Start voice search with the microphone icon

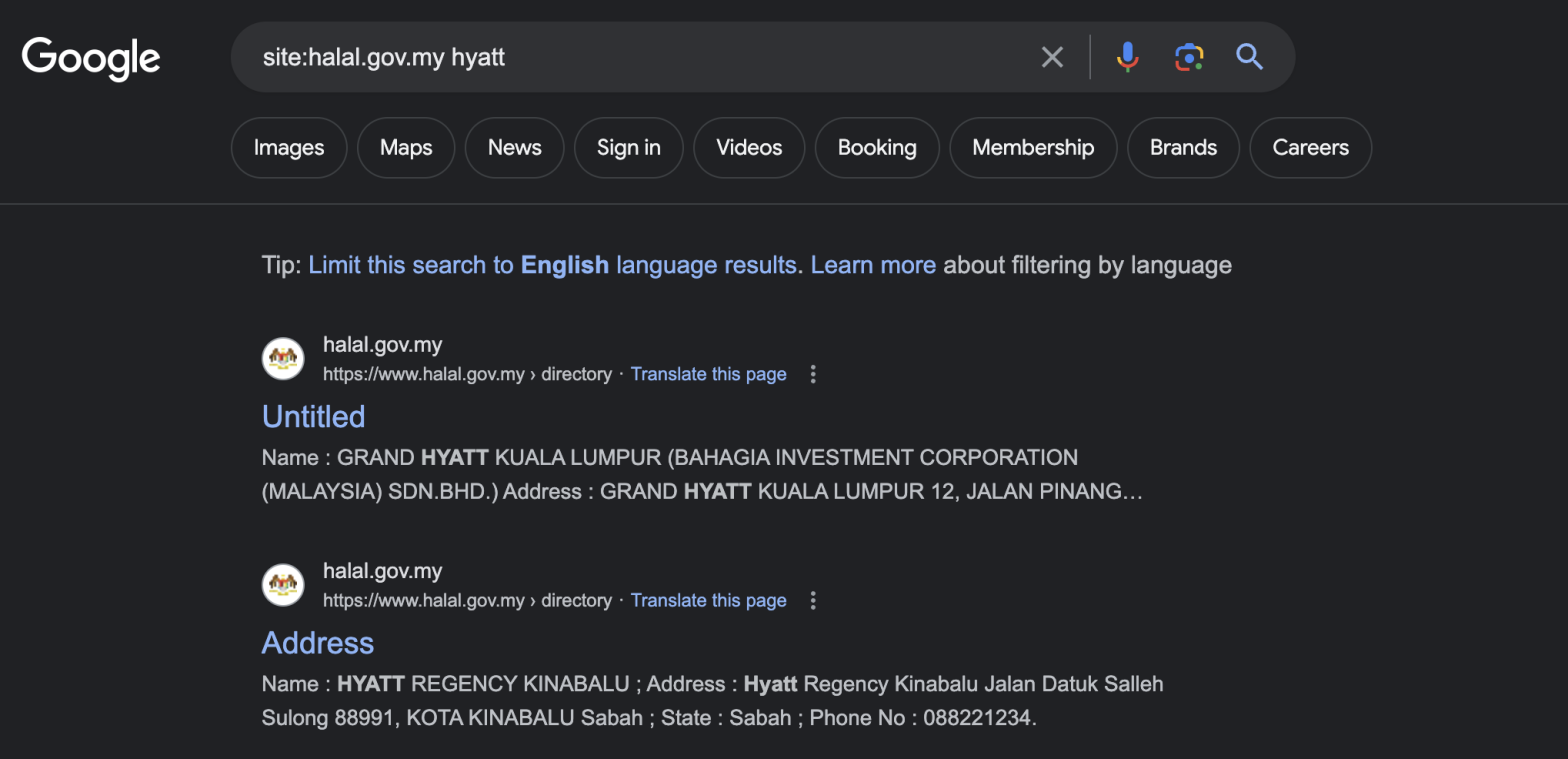1127,57
